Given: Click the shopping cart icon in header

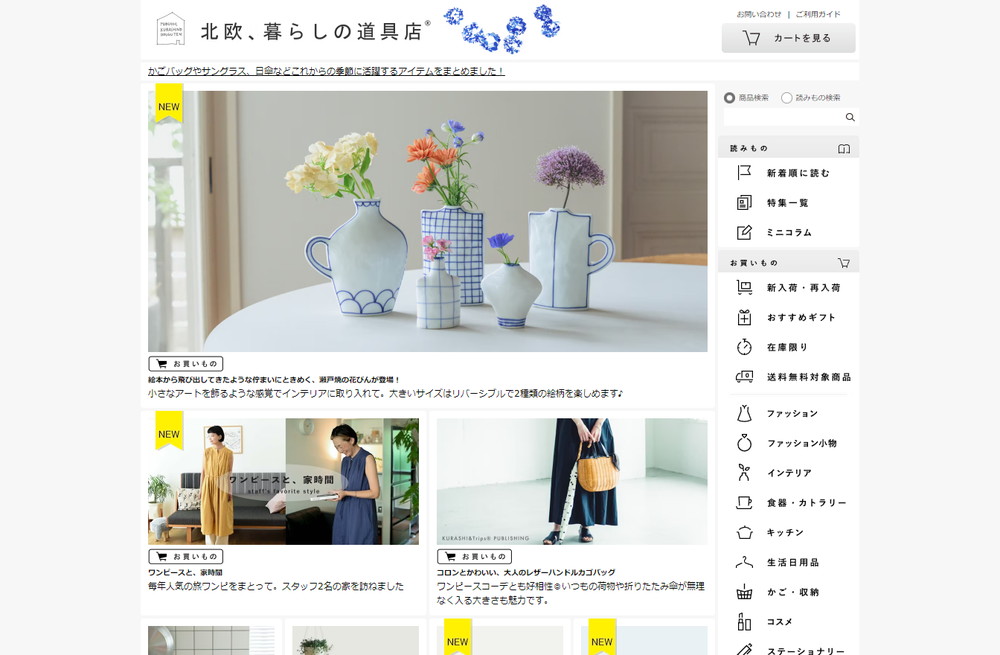Looking at the screenshot, I should (751, 38).
